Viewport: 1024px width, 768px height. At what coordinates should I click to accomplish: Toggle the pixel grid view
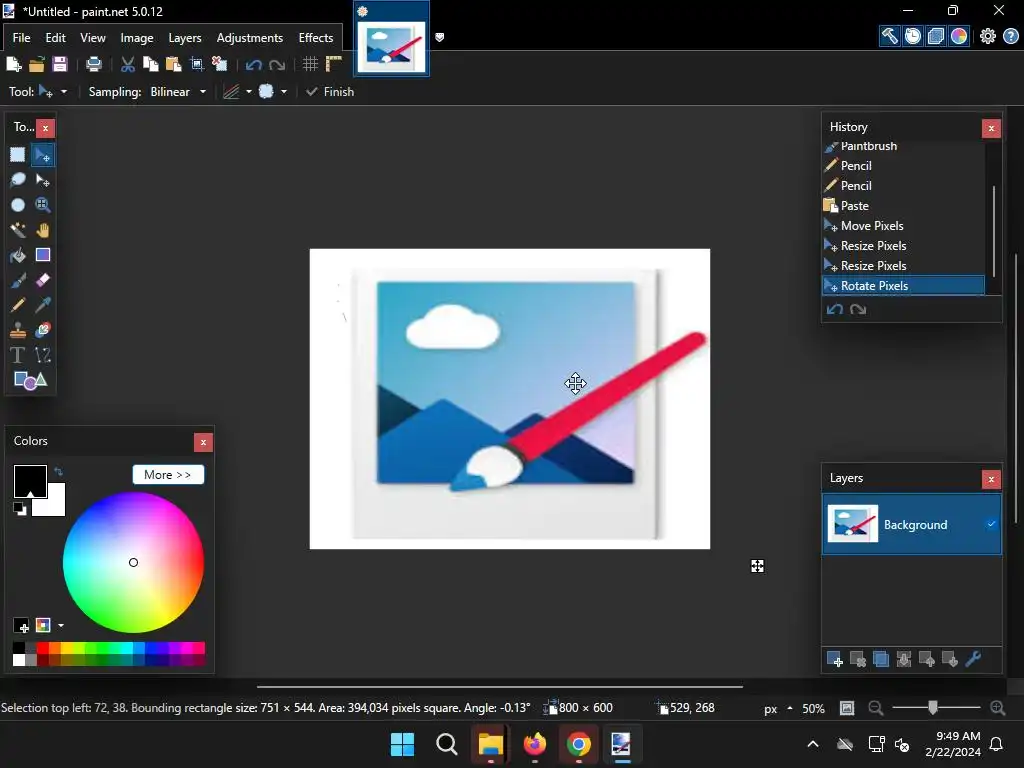tap(310, 64)
